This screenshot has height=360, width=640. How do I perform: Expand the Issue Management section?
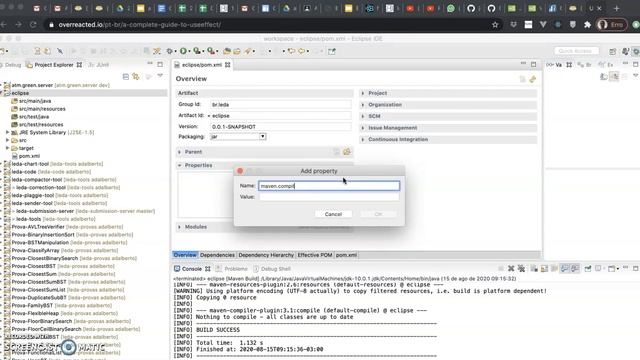click(363, 128)
